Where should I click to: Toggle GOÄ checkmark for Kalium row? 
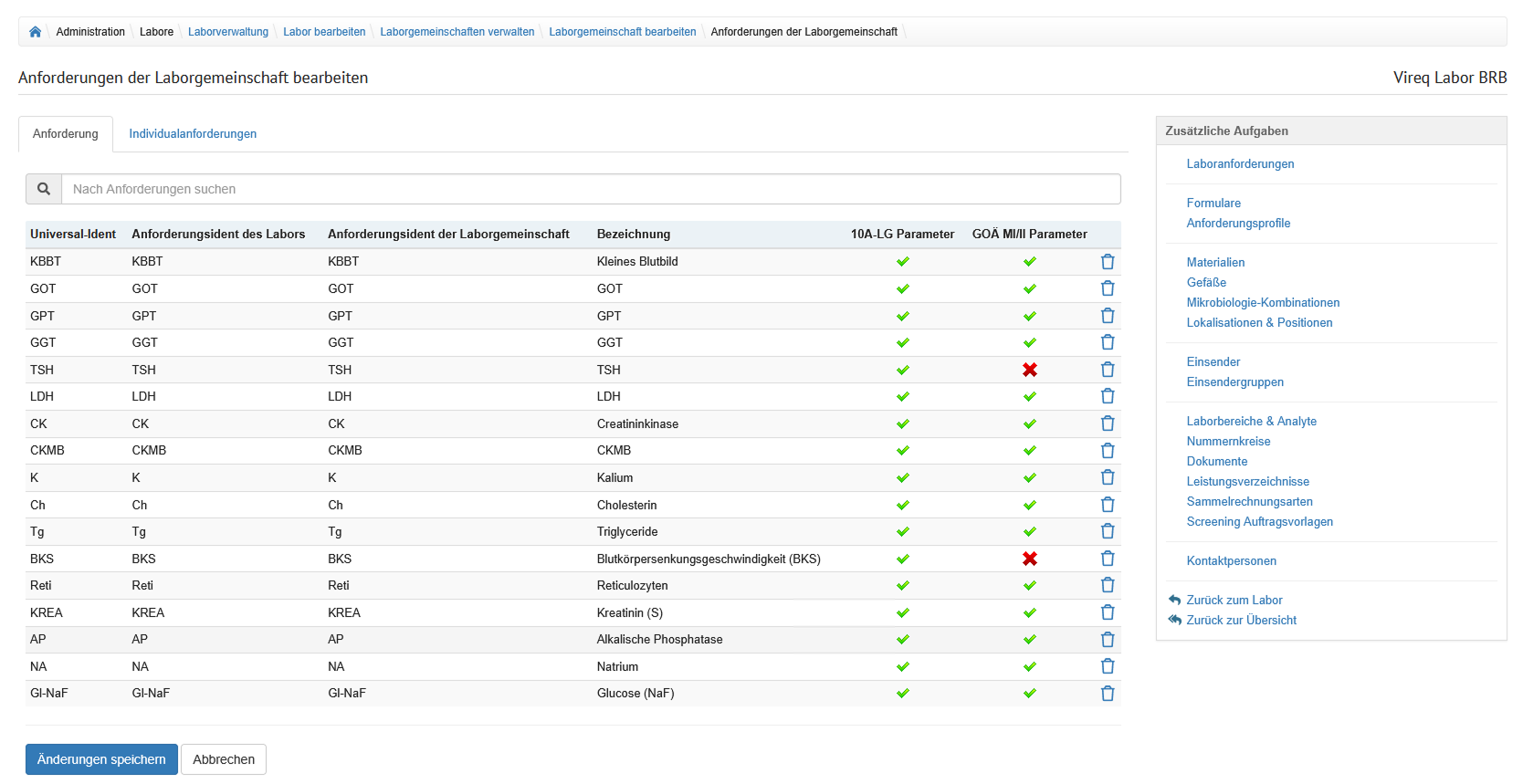pos(1029,478)
